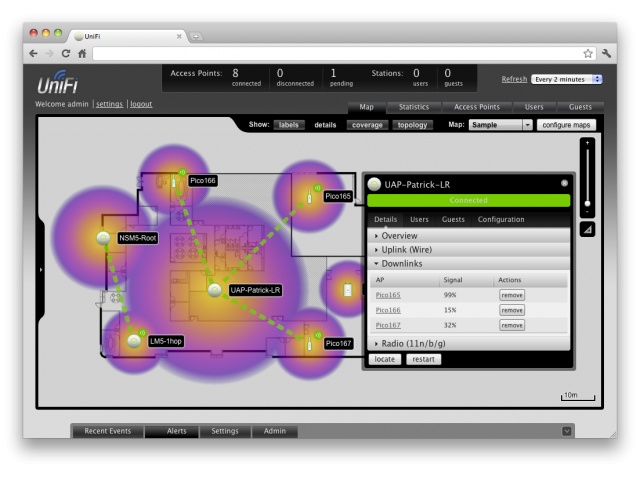This screenshot has height=480, width=640.
Task: Click the browser forward arrow
Action: click(49, 53)
